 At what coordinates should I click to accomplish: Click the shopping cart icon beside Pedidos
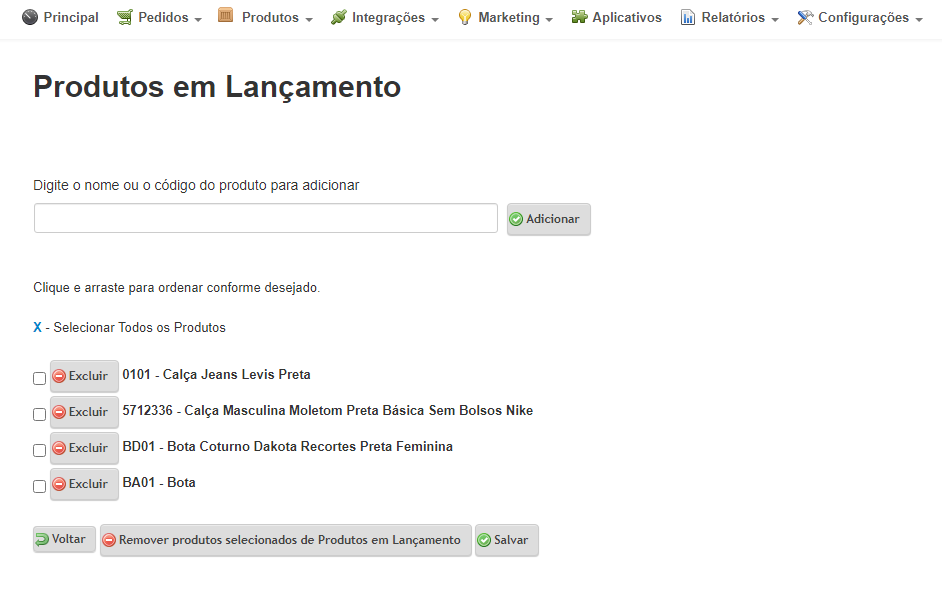coord(125,17)
